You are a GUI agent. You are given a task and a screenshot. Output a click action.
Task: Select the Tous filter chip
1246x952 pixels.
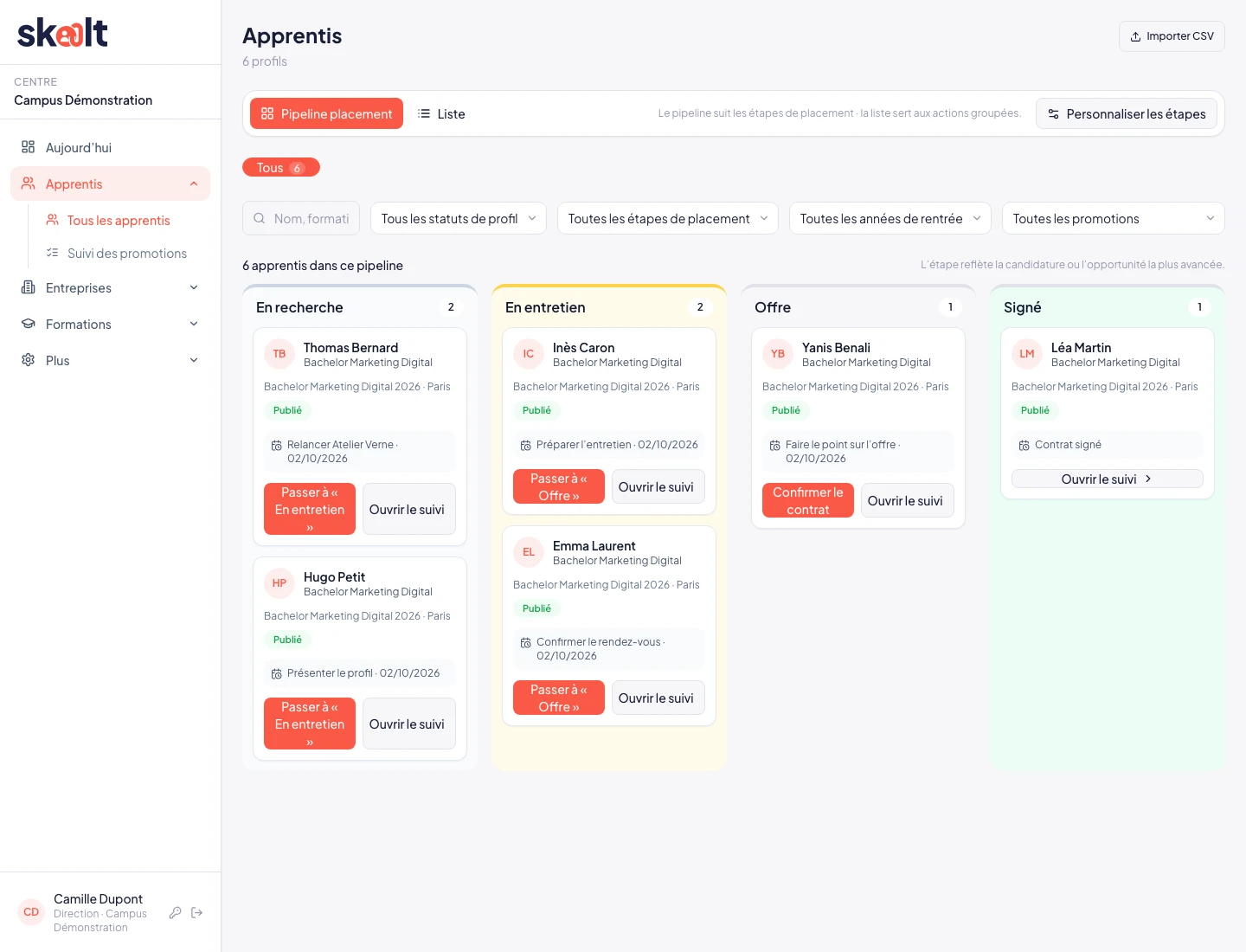tap(281, 167)
